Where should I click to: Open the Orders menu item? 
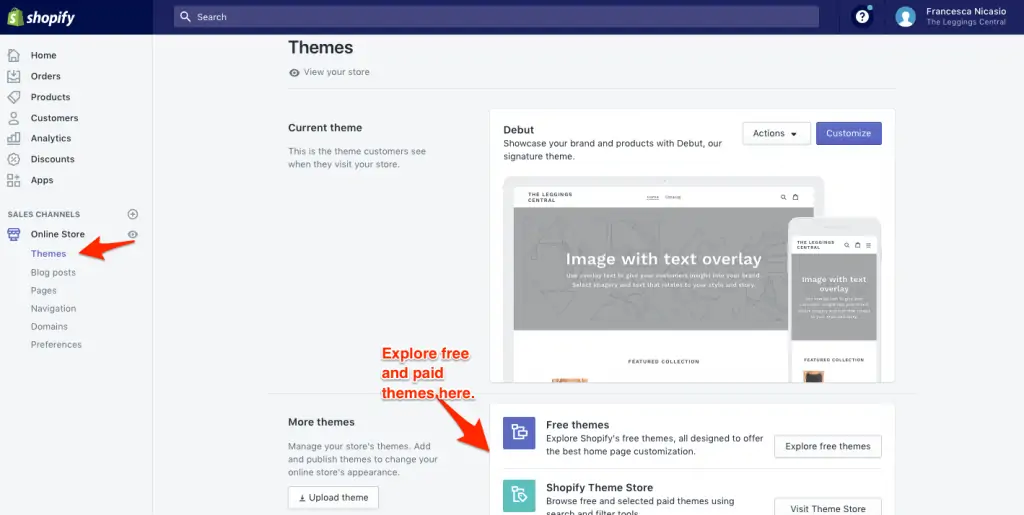(x=46, y=76)
